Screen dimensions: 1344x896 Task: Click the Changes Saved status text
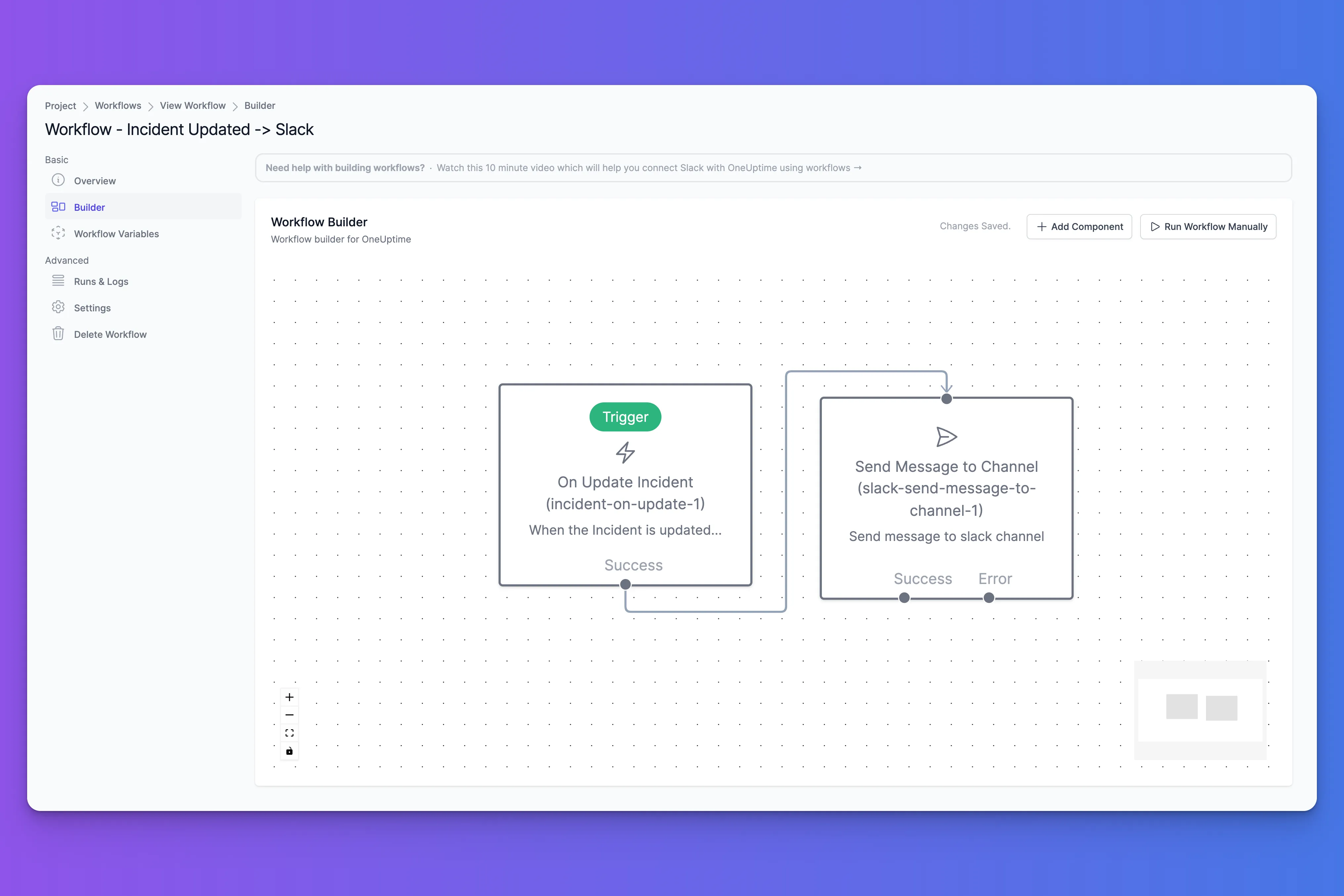pyautogui.click(x=975, y=226)
